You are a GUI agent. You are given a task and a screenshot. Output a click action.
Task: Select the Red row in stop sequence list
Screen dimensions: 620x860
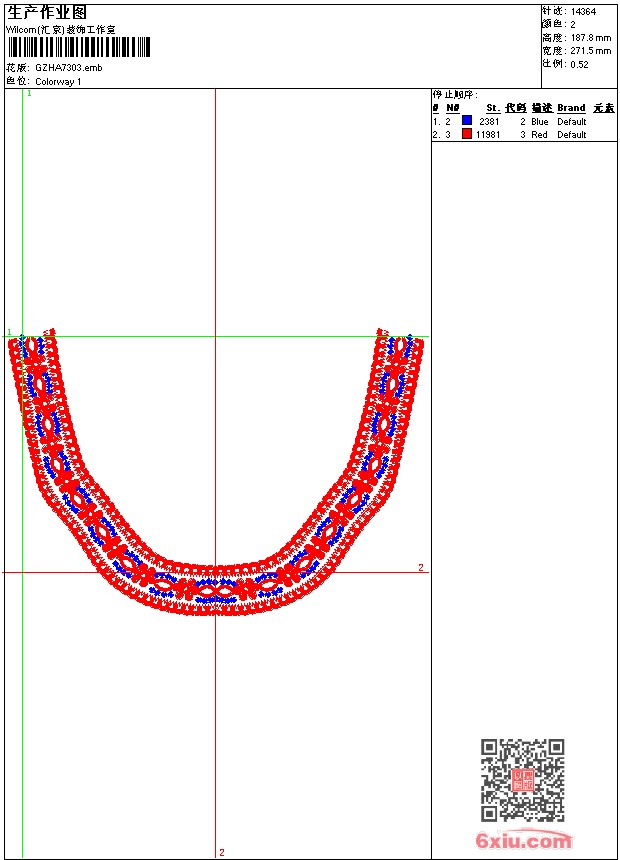tap(523, 134)
